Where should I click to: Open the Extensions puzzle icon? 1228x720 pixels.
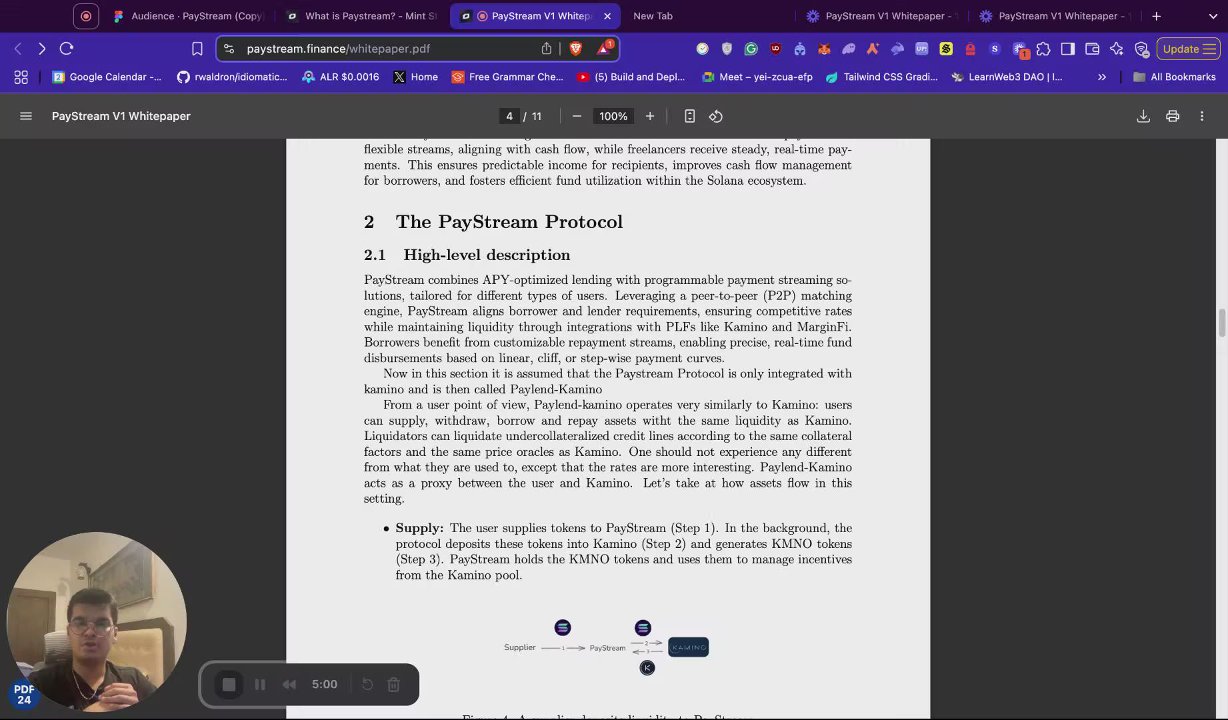tap(1043, 48)
